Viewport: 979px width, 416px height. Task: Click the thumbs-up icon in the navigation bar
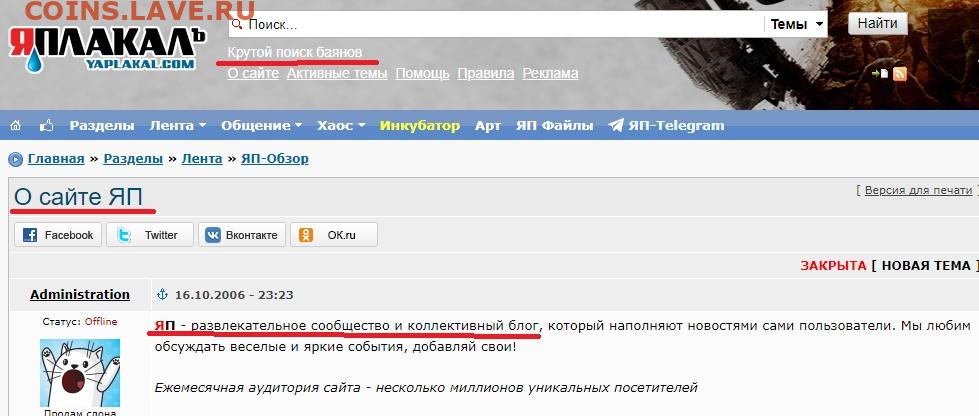click(x=46, y=126)
